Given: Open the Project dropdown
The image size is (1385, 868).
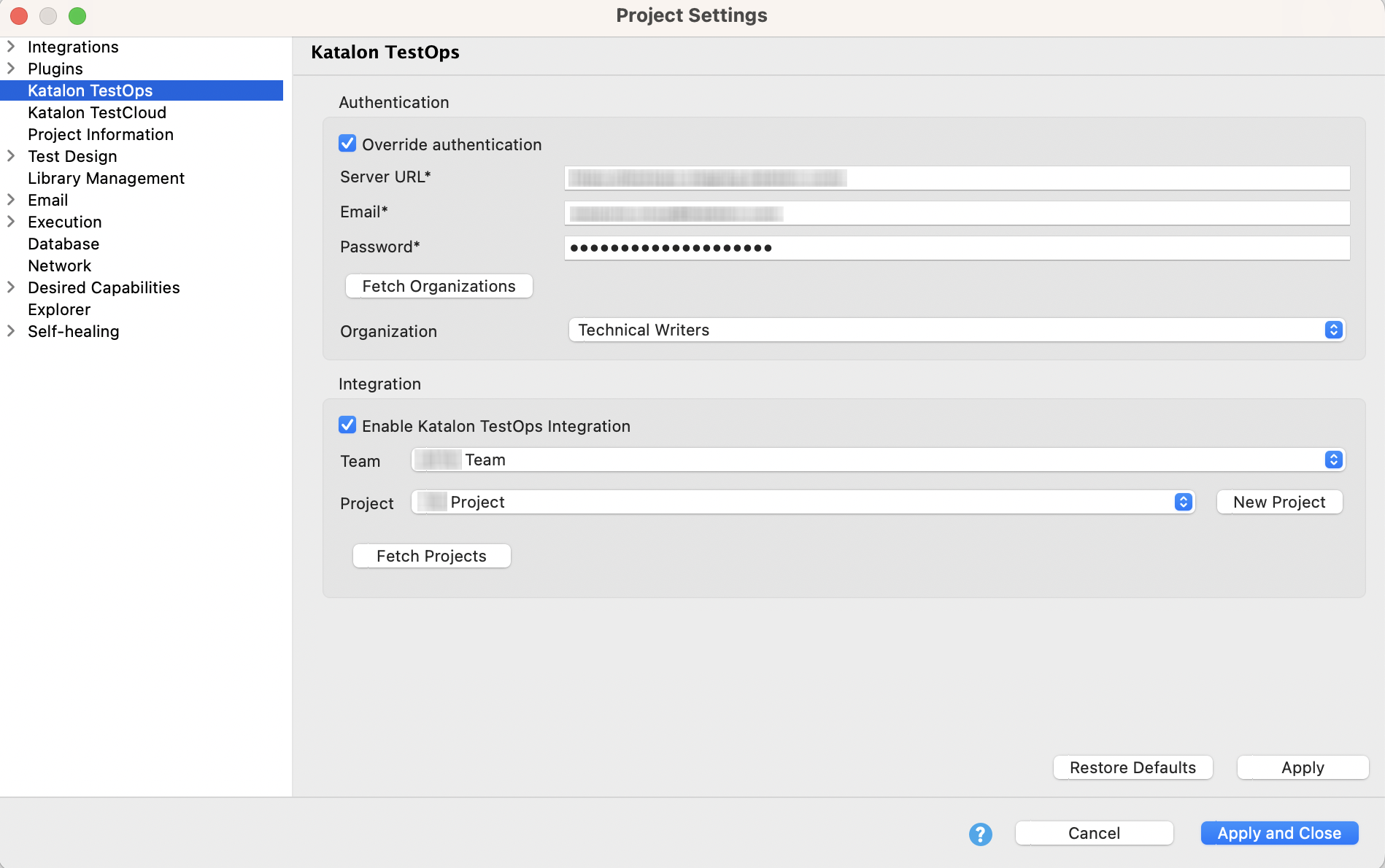Looking at the screenshot, I should pyautogui.click(x=803, y=502).
